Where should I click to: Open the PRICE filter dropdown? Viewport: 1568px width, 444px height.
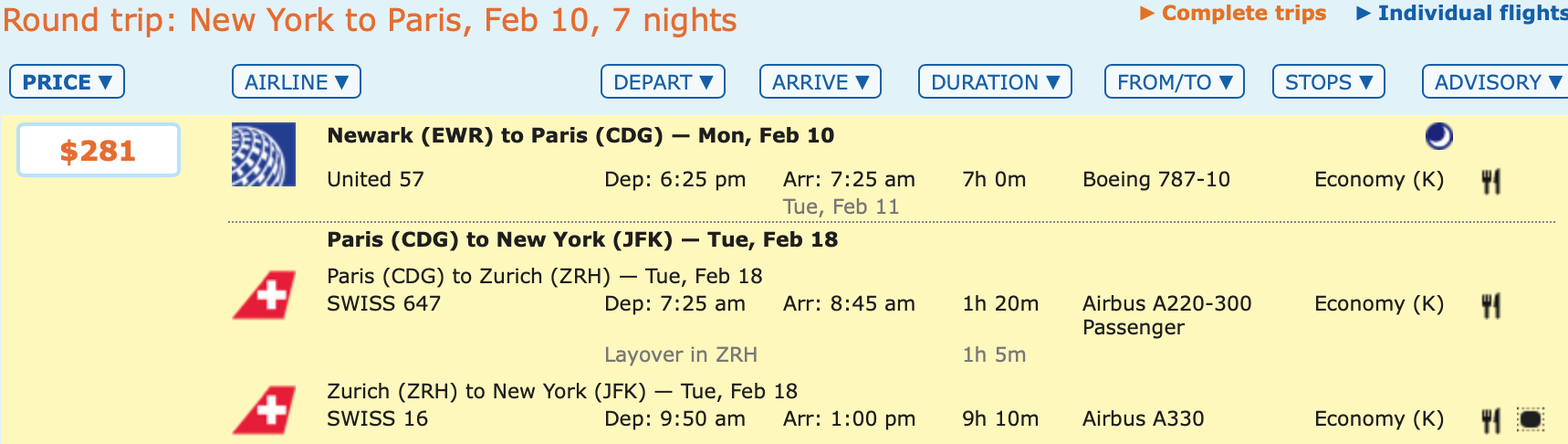[67, 82]
